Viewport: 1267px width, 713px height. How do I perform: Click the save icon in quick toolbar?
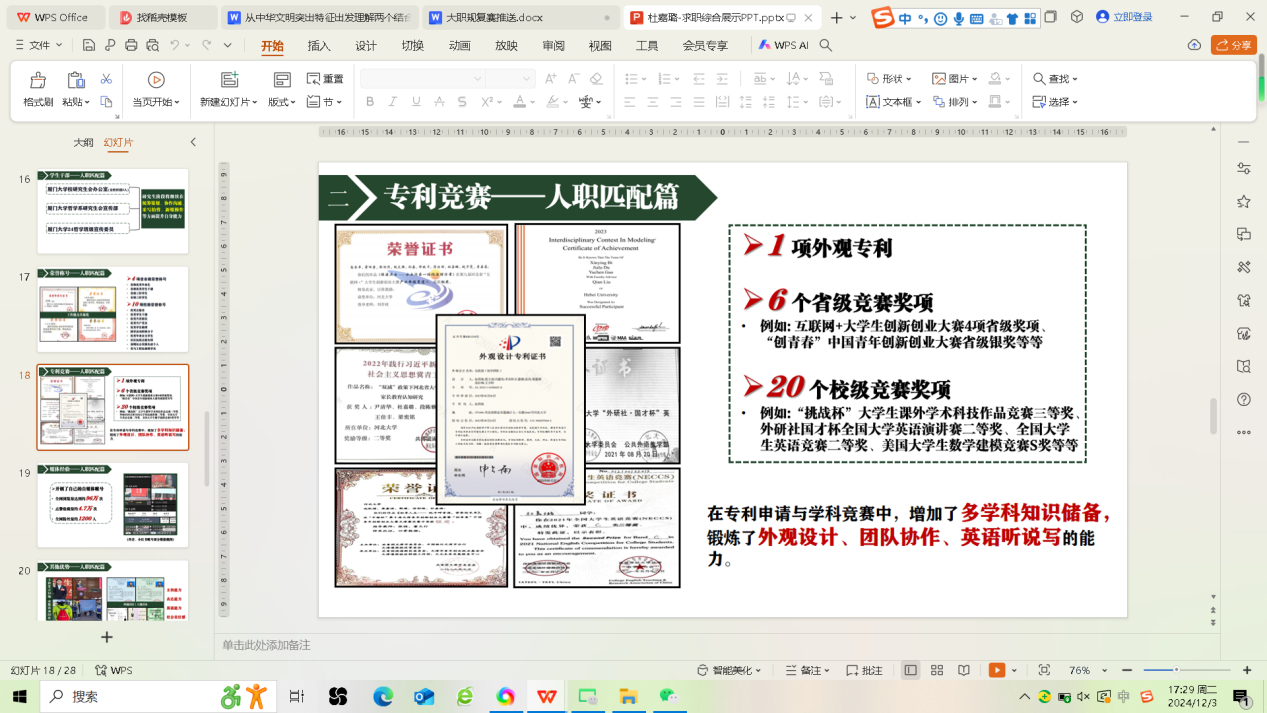point(89,45)
